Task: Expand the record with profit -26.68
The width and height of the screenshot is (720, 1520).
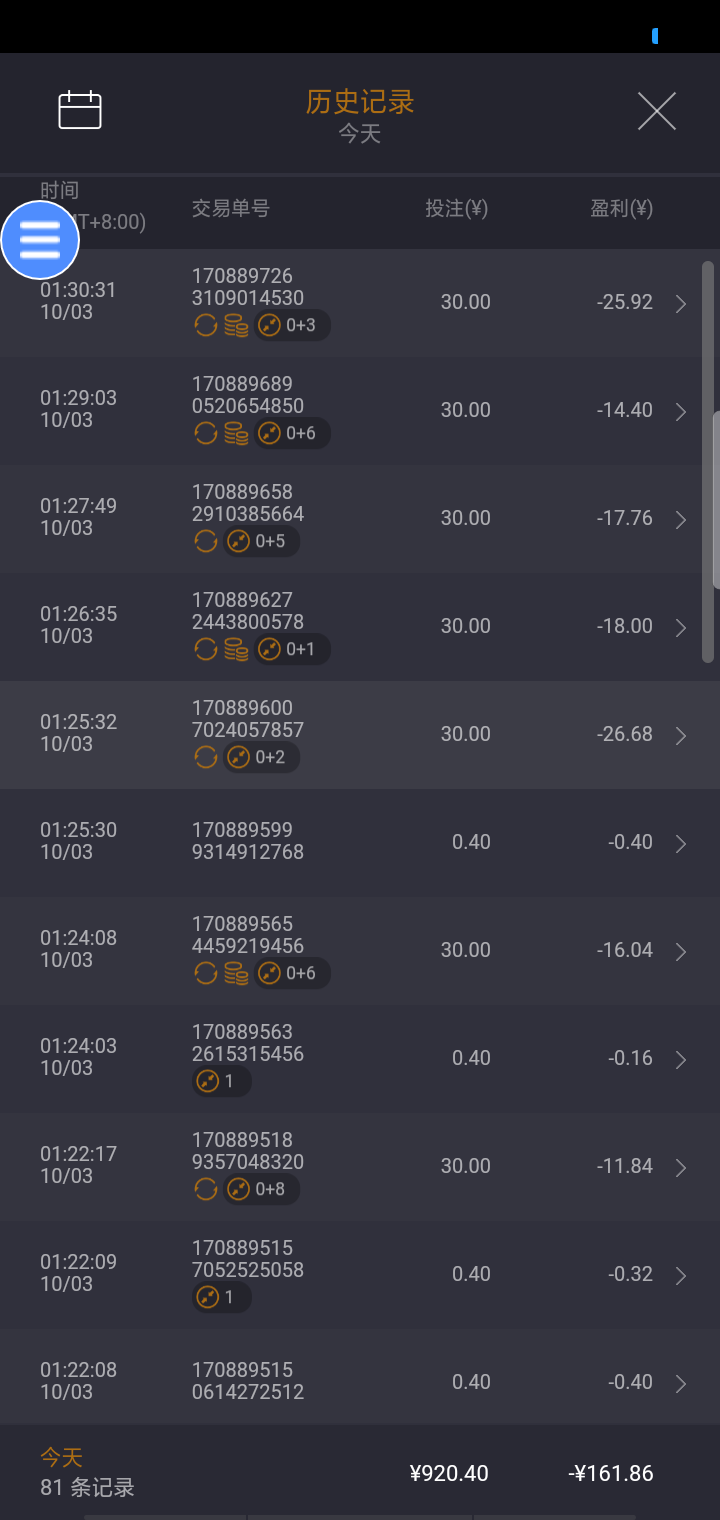Action: [x=681, y=736]
